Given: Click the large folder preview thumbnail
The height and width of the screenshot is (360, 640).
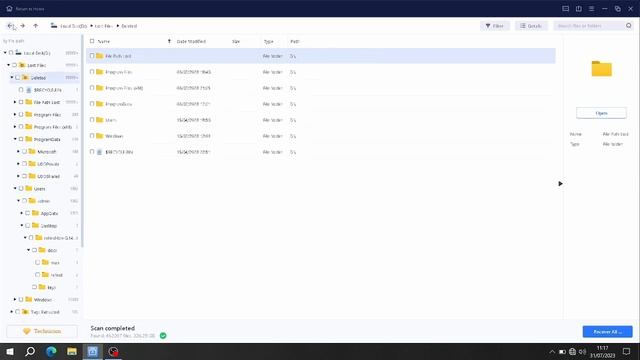Looking at the screenshot, I should coord(602,69).
